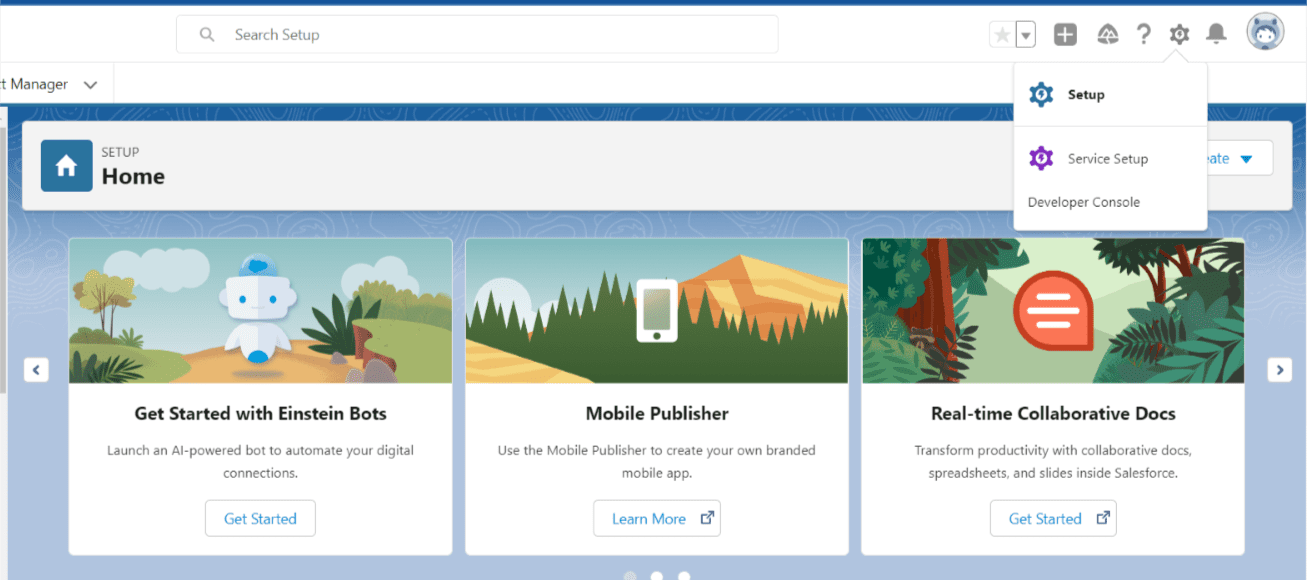Click Get Started for Einstein Bots
Image resolution: width=1307 pixels, height=580 pixels.
coord(260,519)
